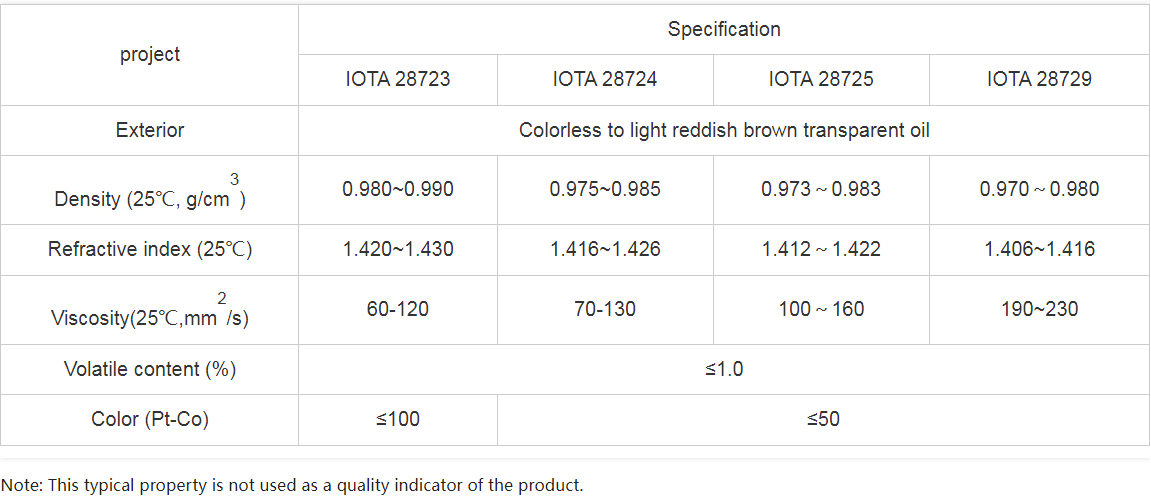Click viscosity value 190~230

coord(1039,309)
